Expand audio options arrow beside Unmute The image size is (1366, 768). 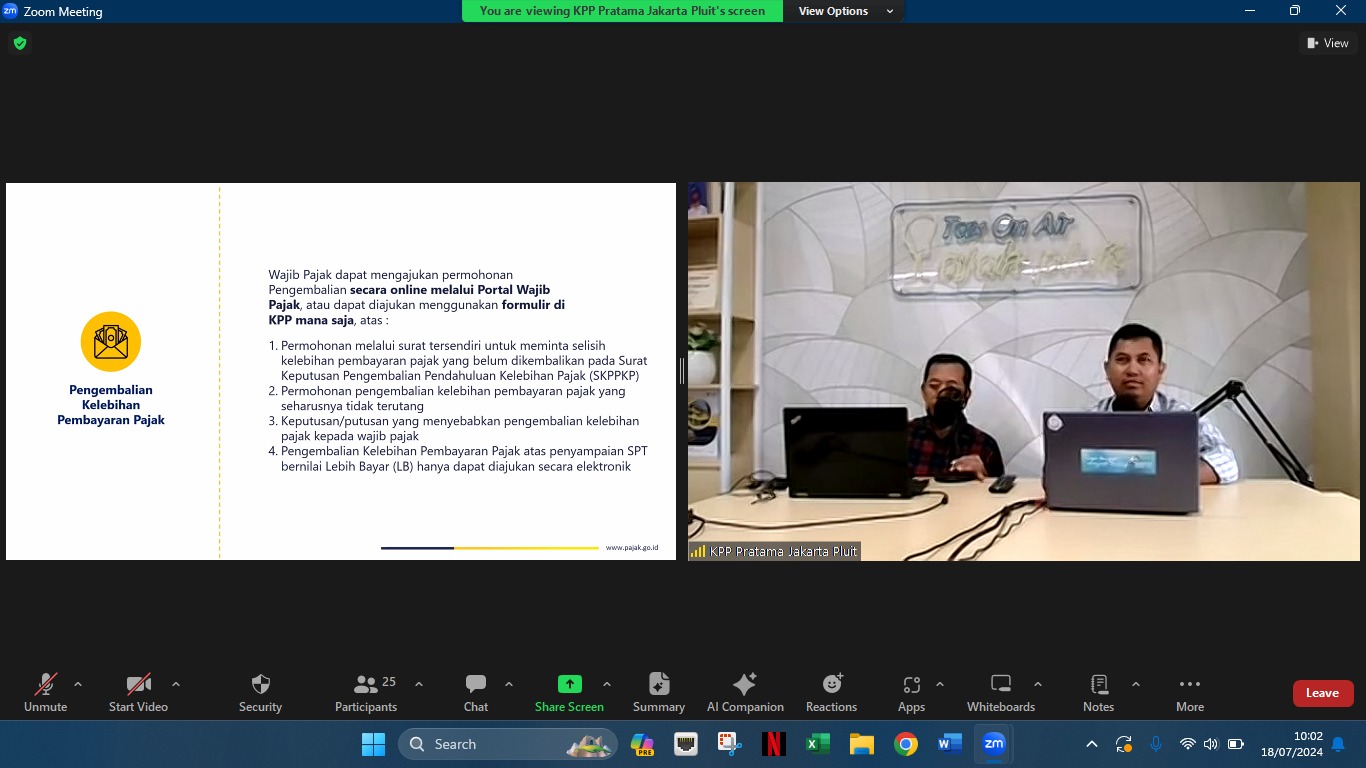point(78,685)
